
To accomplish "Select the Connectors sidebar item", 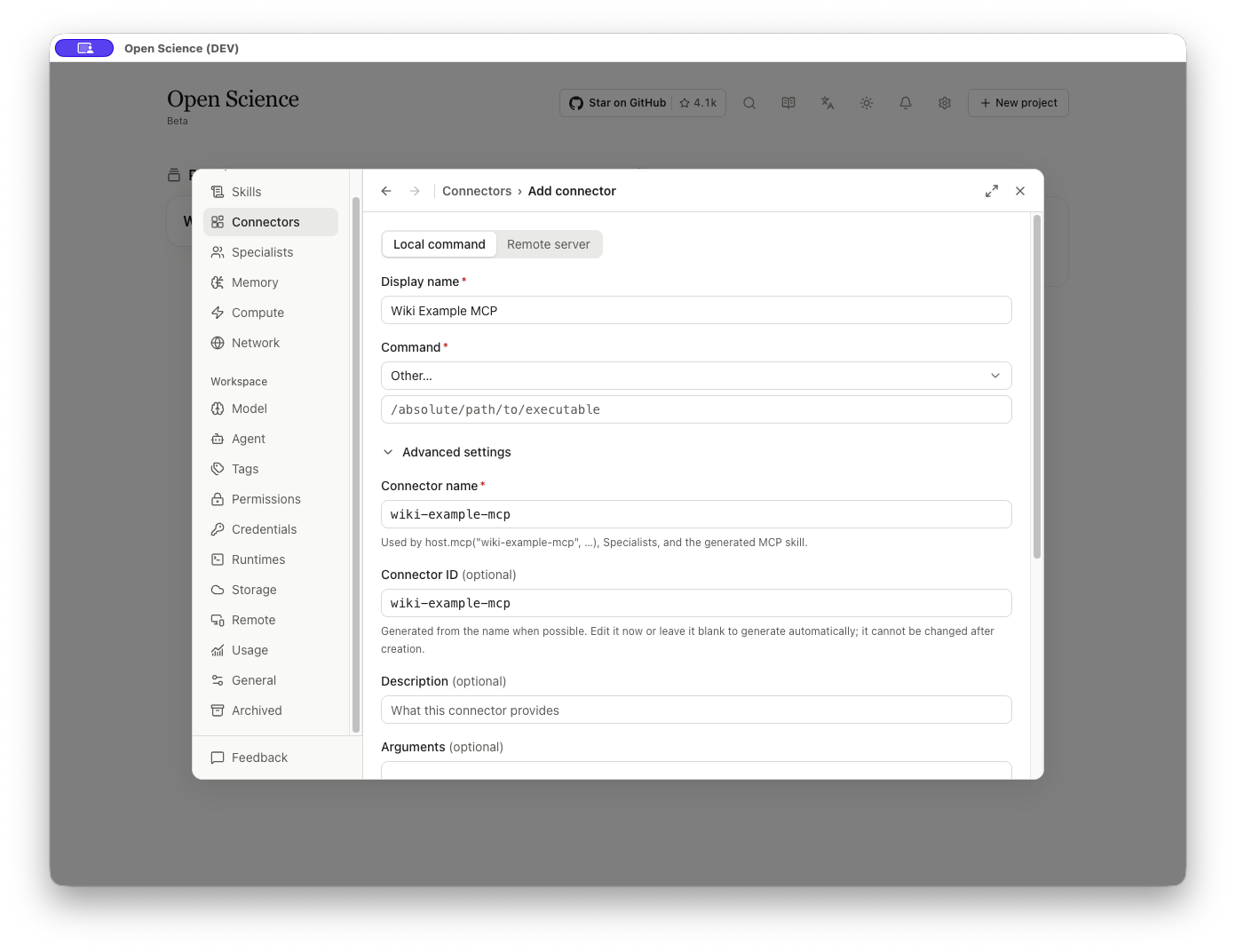I will tap(270, 222).
